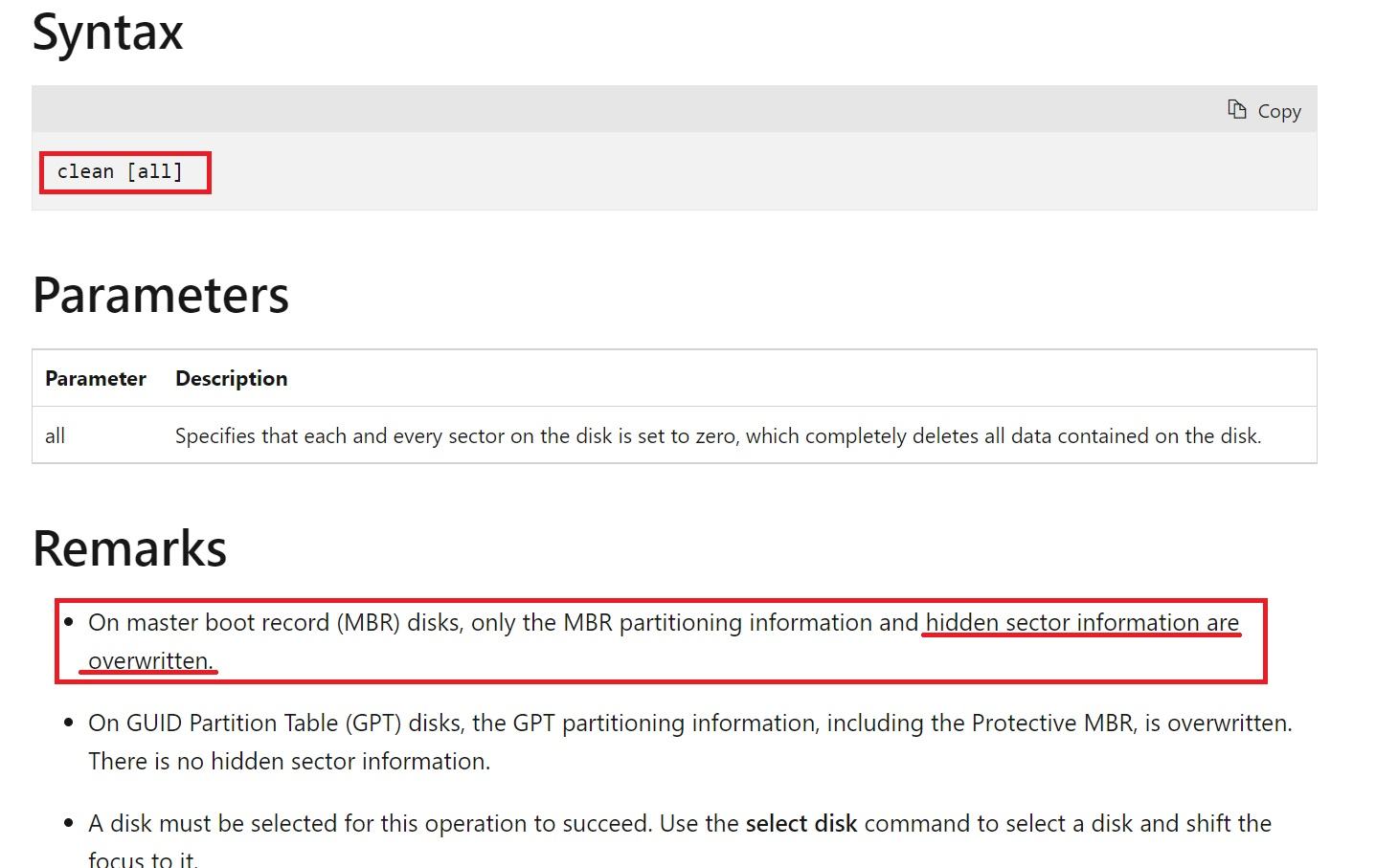
Task: Click the Parameter column header
Action: coord(96,378)
